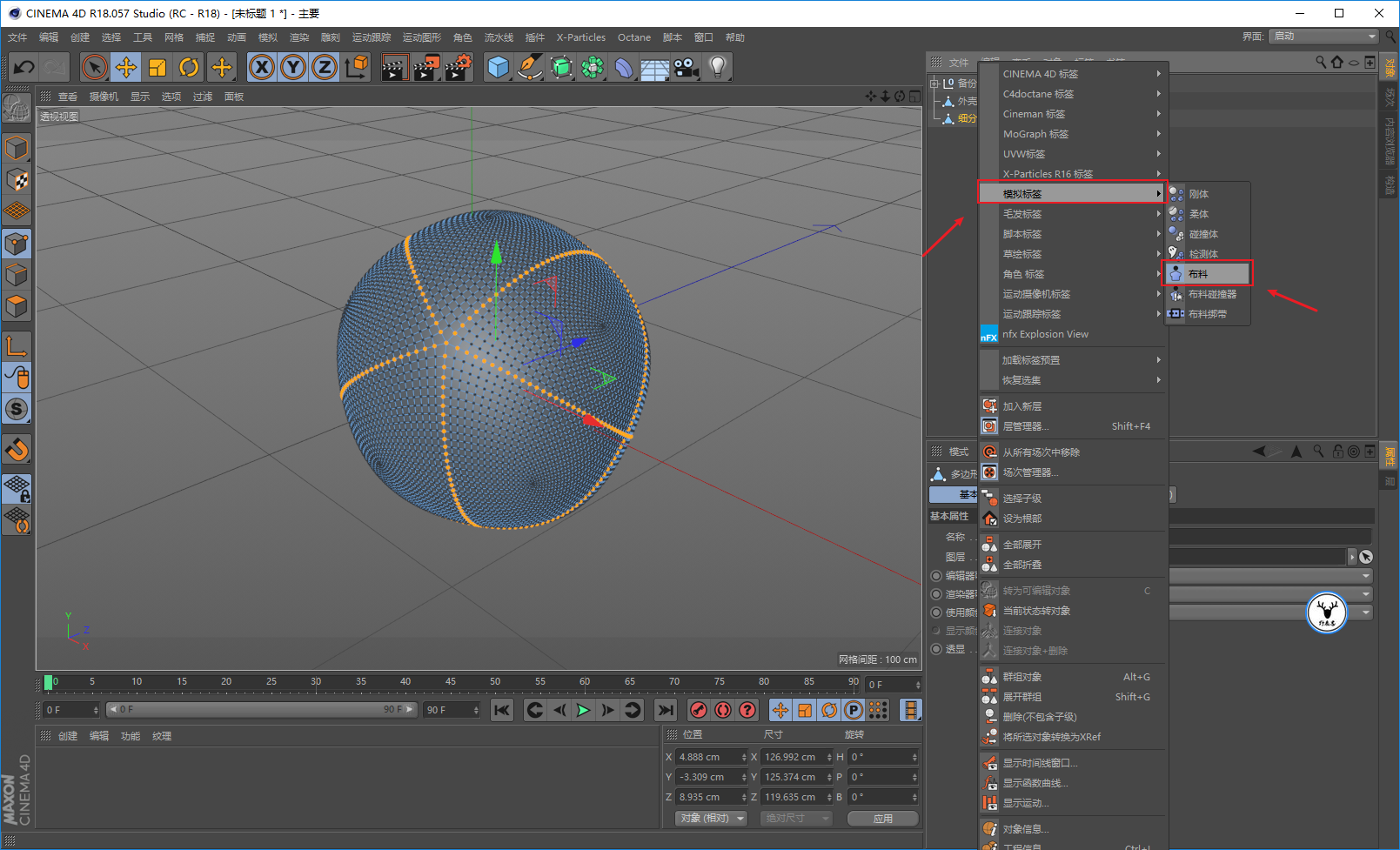The height and width of the screenshot is (850, 1400).
Task: Open 对象 (相对) coordinate dropdown
Action: point(711,819)
